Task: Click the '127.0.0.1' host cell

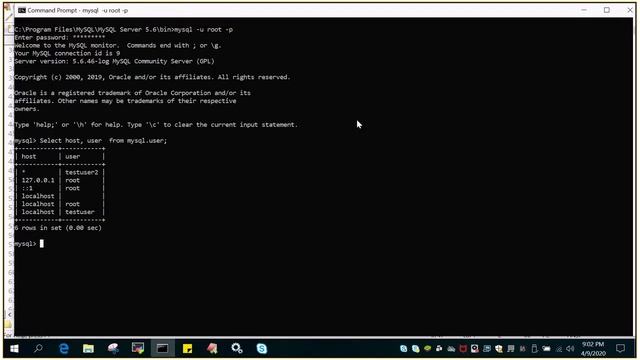Action: pyautogui.click(x=38, y=180)
